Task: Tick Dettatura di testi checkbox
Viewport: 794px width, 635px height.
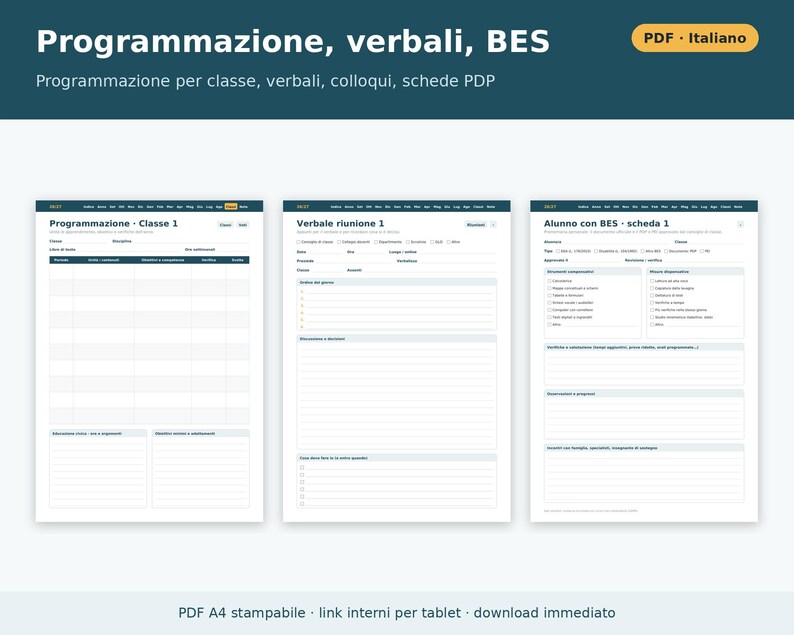Action: click(x=652, y=295)
